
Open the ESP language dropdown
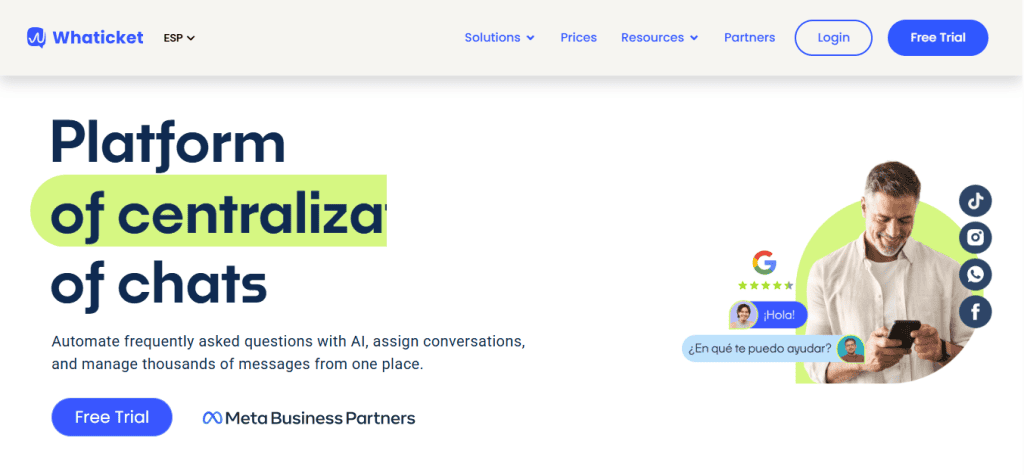179,38
